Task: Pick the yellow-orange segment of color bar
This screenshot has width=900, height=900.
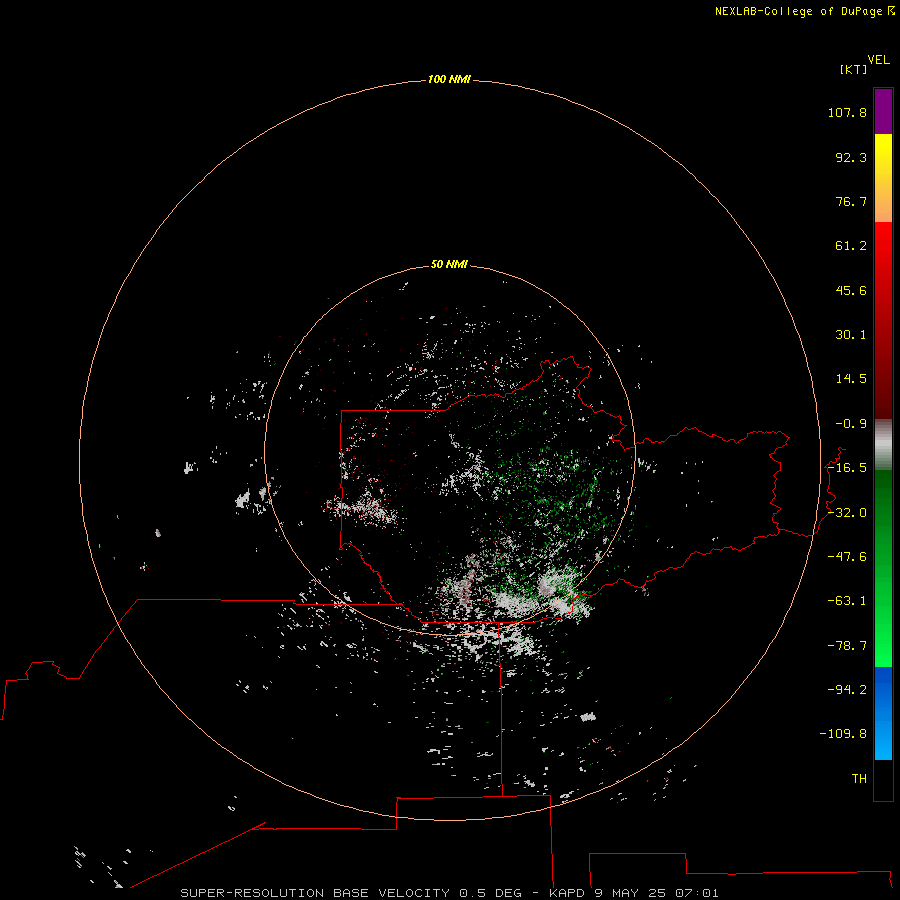Action: tap(883, 178)
